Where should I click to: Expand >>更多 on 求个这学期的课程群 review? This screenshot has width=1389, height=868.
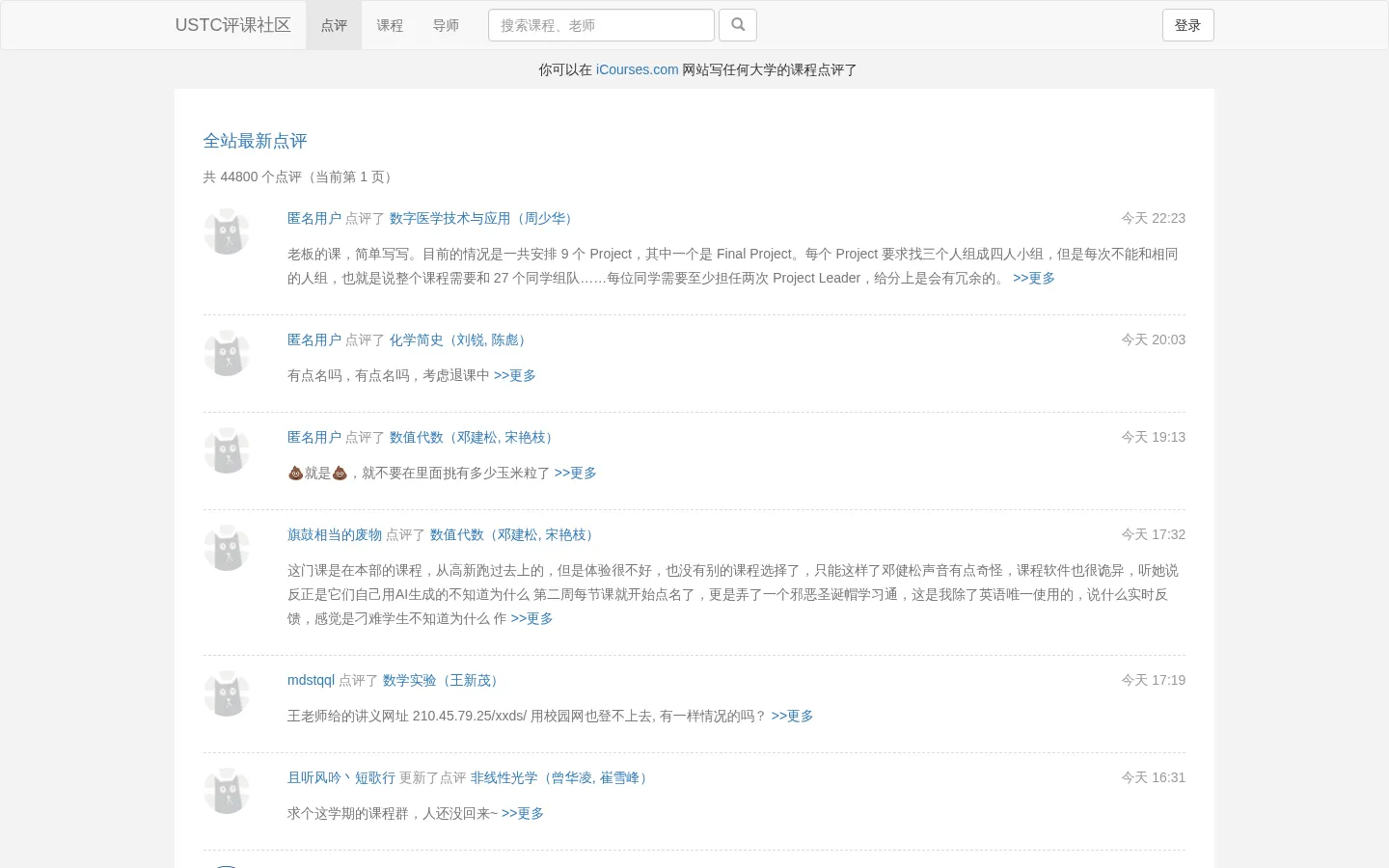tap(523, 813)
